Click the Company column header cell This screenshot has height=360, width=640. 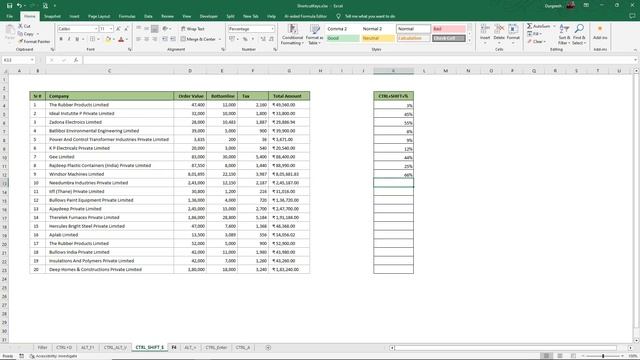coord(109,96)
